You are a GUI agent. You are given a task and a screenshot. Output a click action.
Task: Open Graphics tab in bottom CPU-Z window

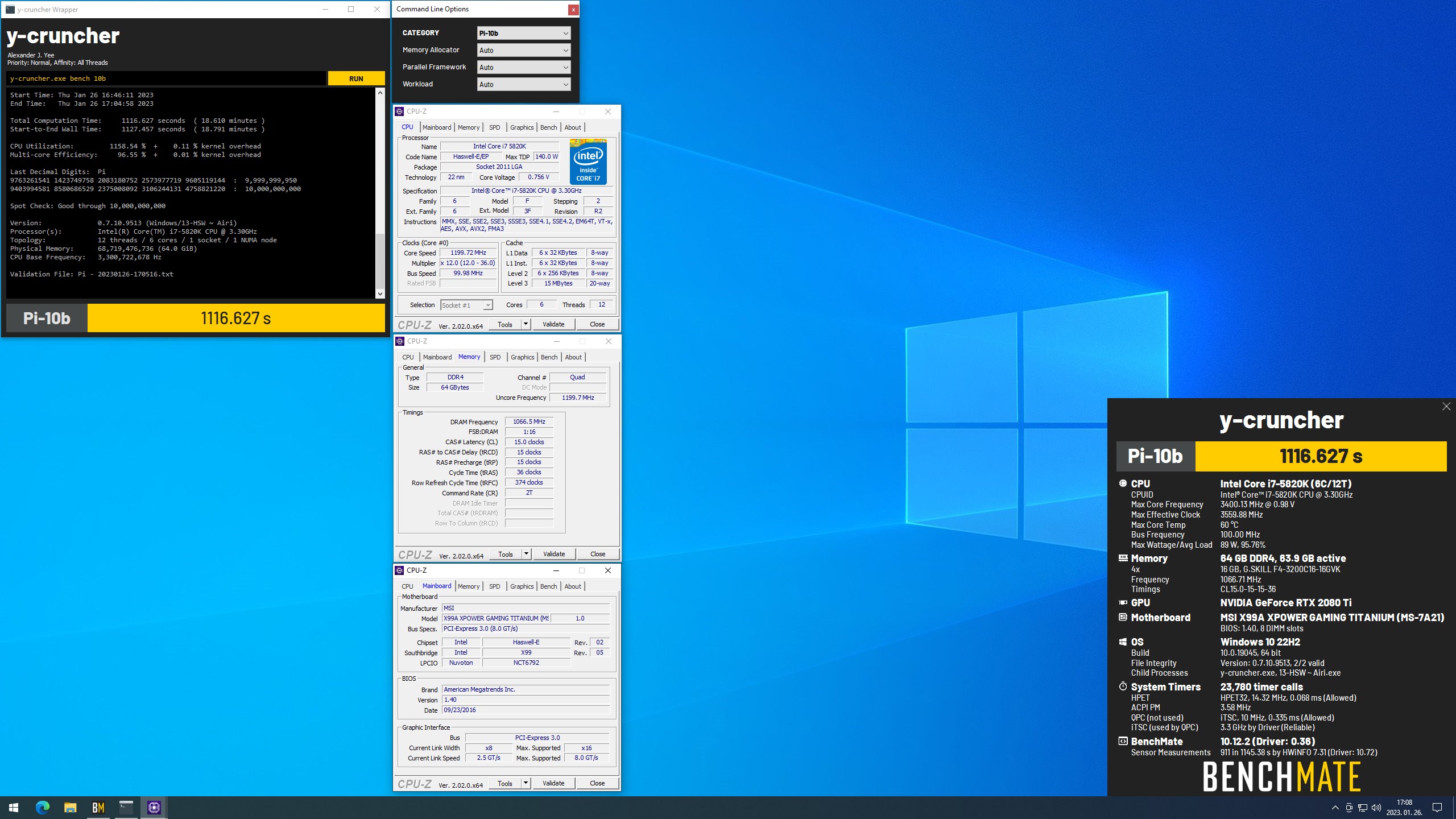point(522,586)
